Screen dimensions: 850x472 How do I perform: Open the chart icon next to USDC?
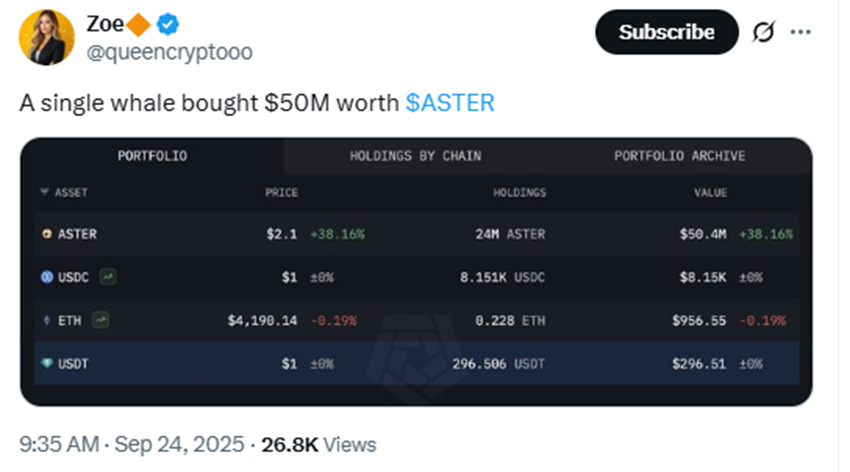pos(108,278)
